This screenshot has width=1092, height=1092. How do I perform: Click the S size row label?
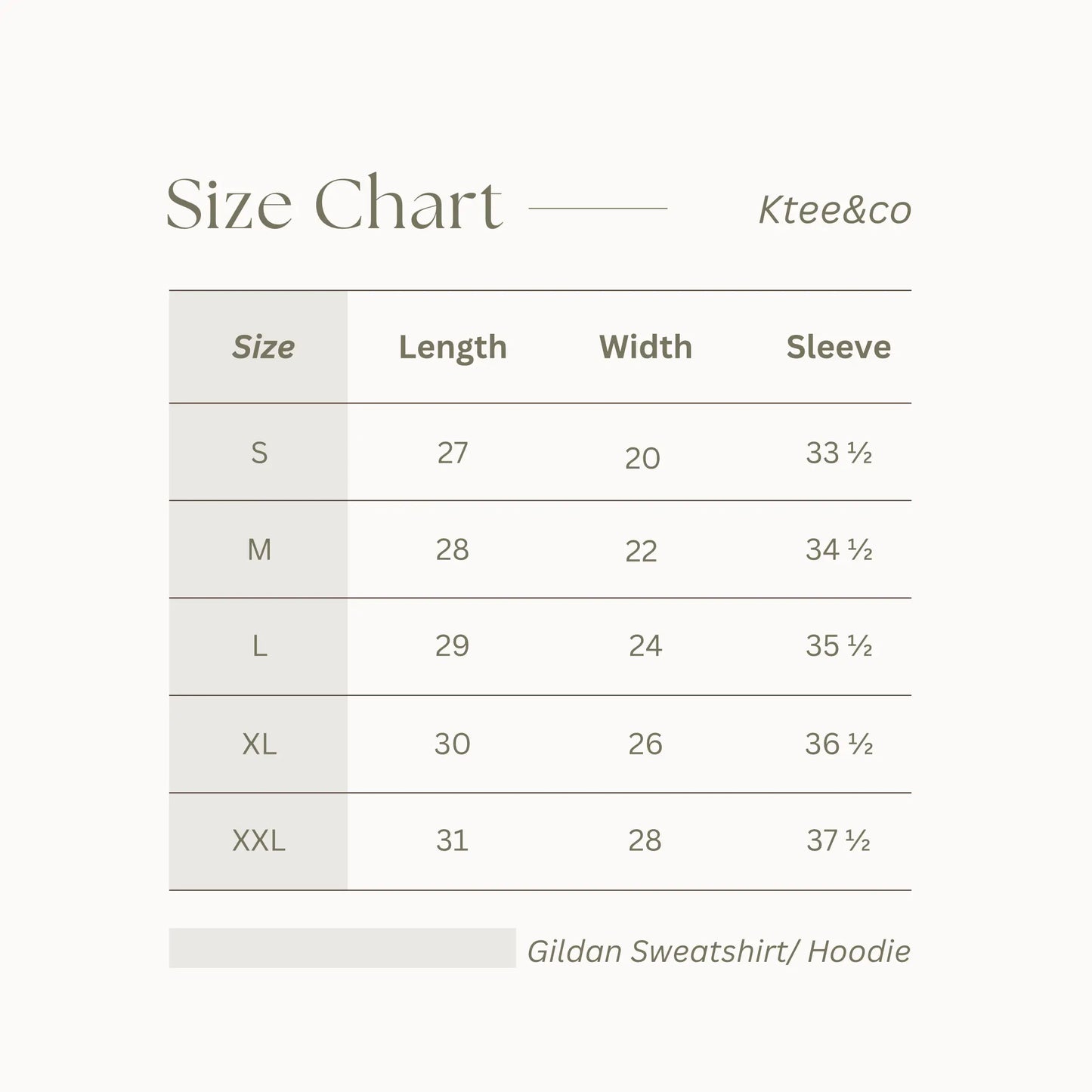tap(259, 453)
